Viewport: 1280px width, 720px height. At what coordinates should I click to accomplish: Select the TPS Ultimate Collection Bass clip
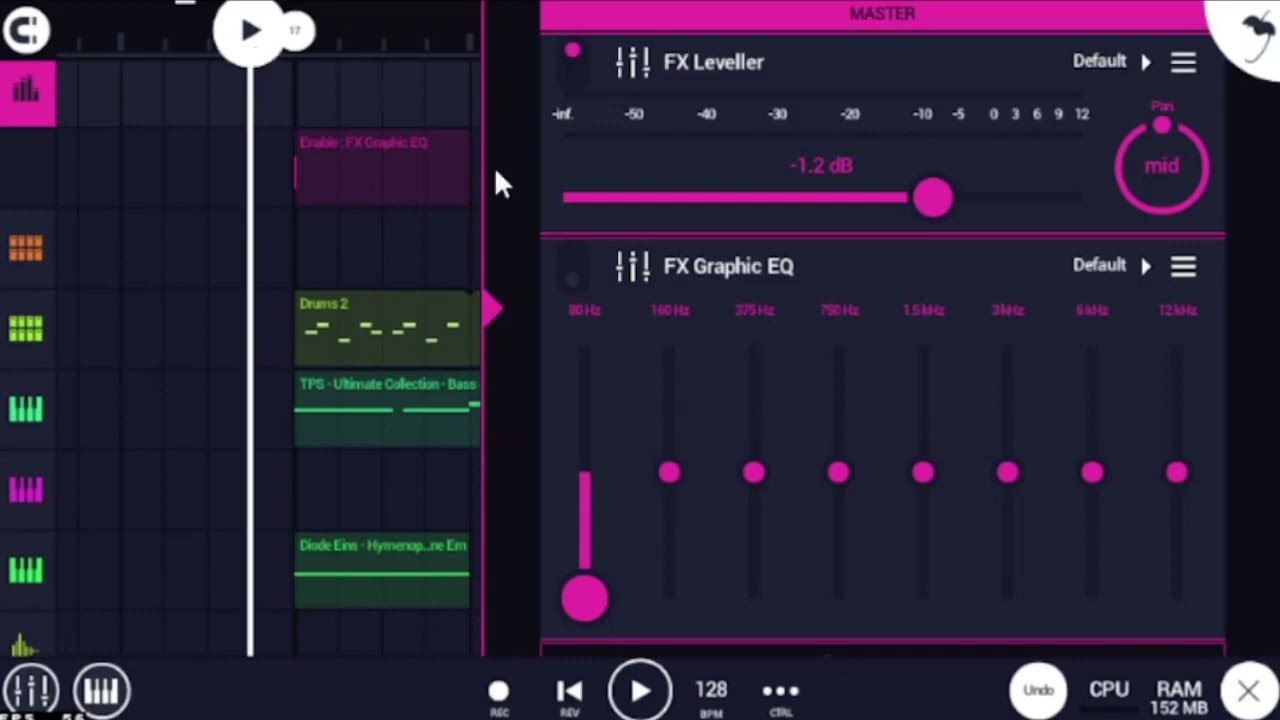pyautogui.click(x=387, y=409)
